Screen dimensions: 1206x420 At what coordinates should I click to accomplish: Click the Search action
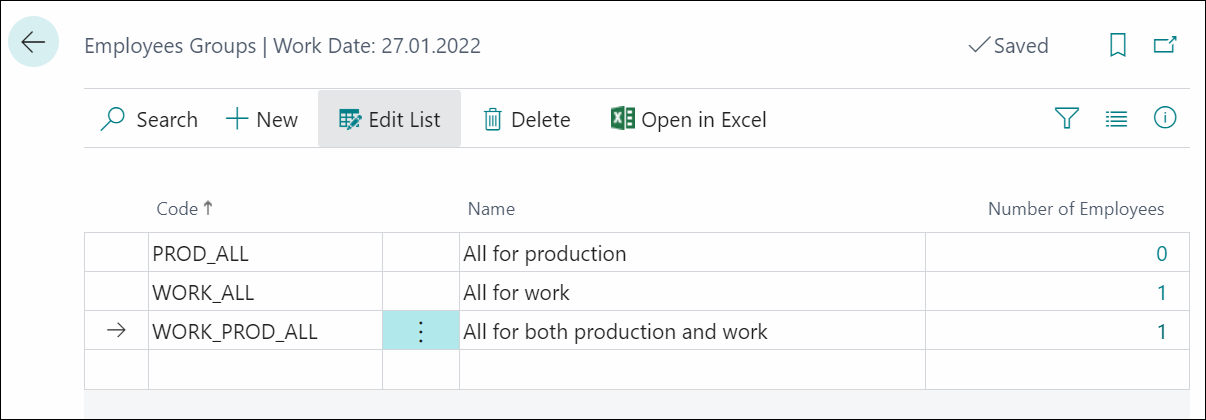coord(150,120)
